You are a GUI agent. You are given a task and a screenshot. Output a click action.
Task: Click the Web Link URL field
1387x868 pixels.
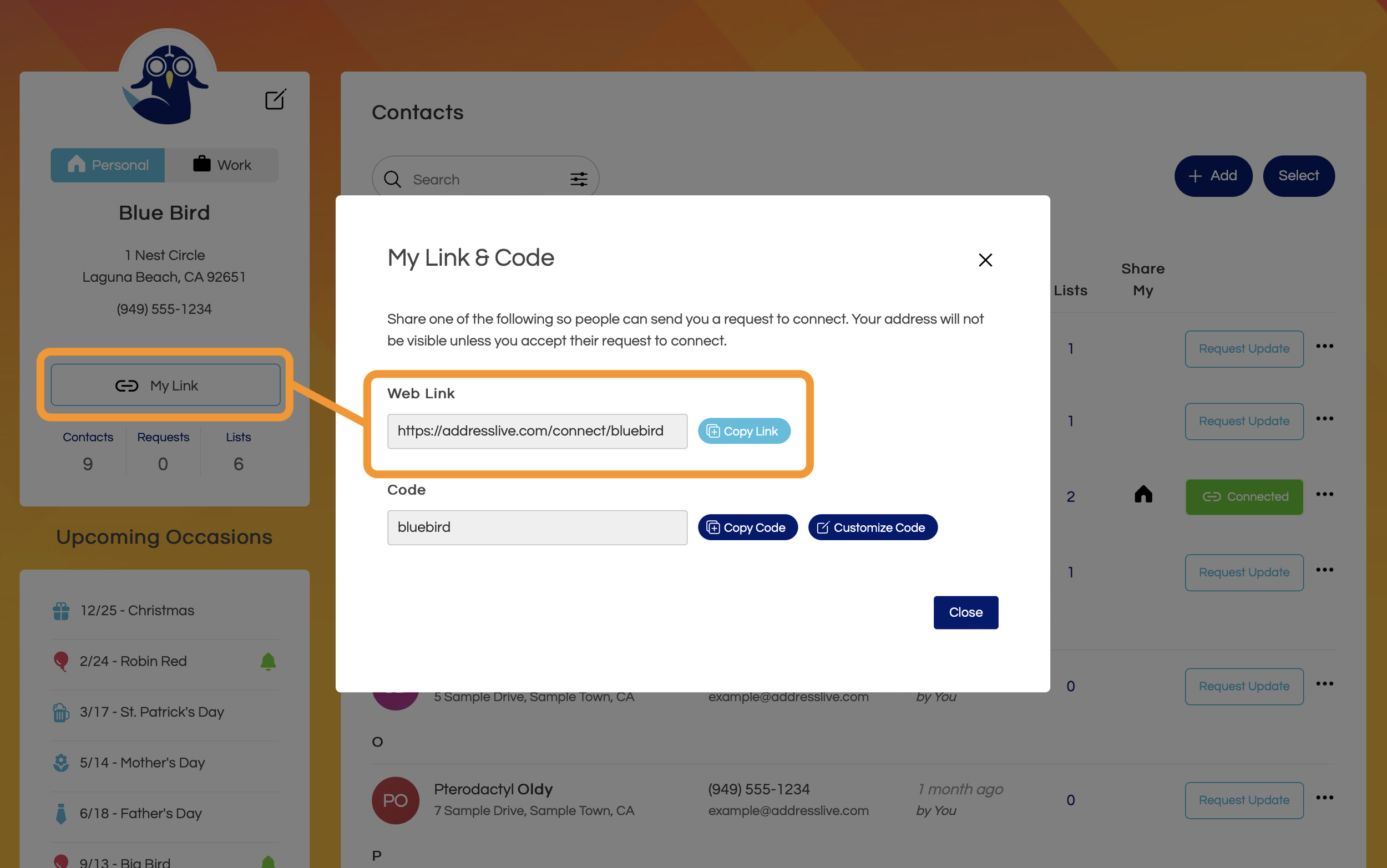(537, 431)
